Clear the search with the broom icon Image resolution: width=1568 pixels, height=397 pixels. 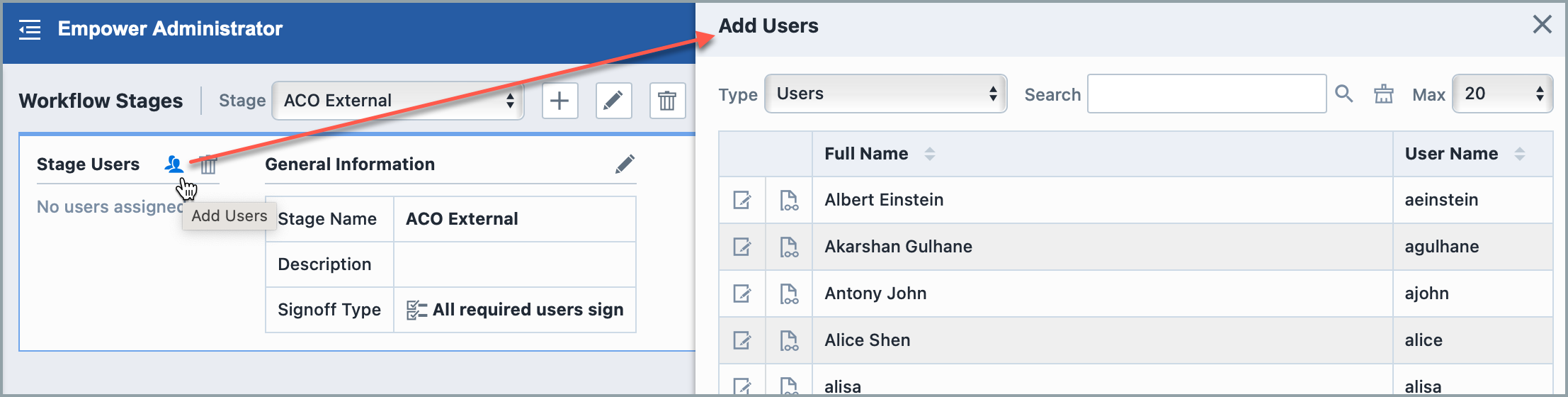pyautogui.click(x=1383, y=94)
